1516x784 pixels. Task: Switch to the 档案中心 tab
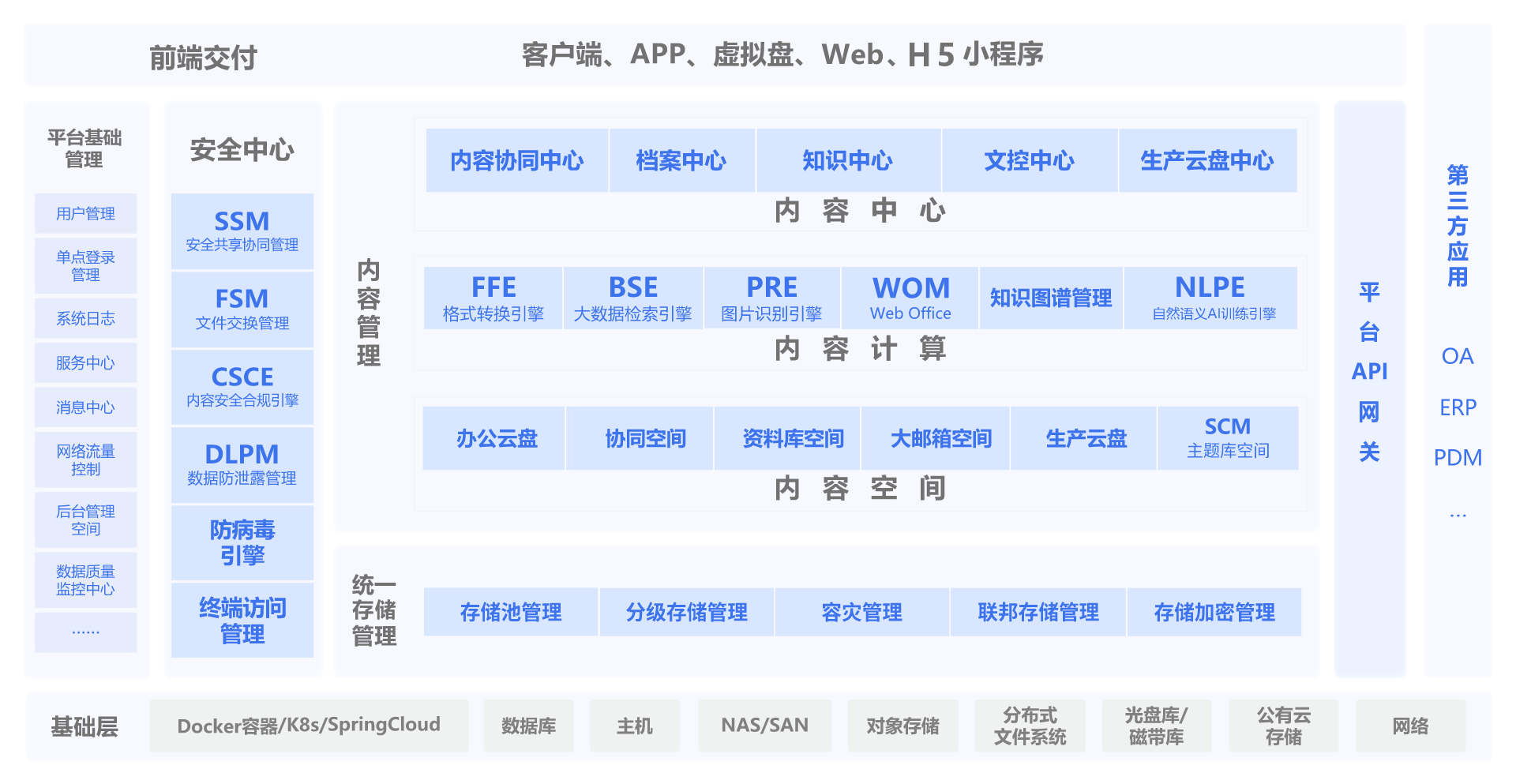681,160
